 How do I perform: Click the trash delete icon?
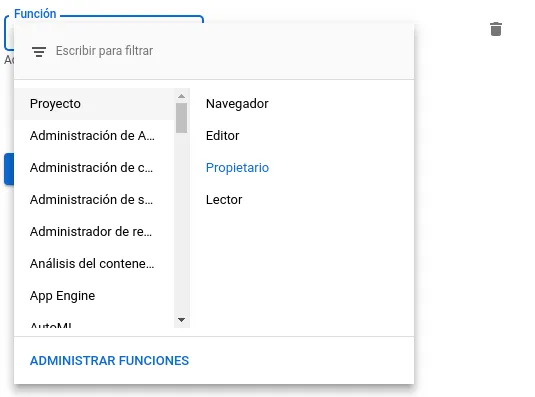[x=496, y=29]
